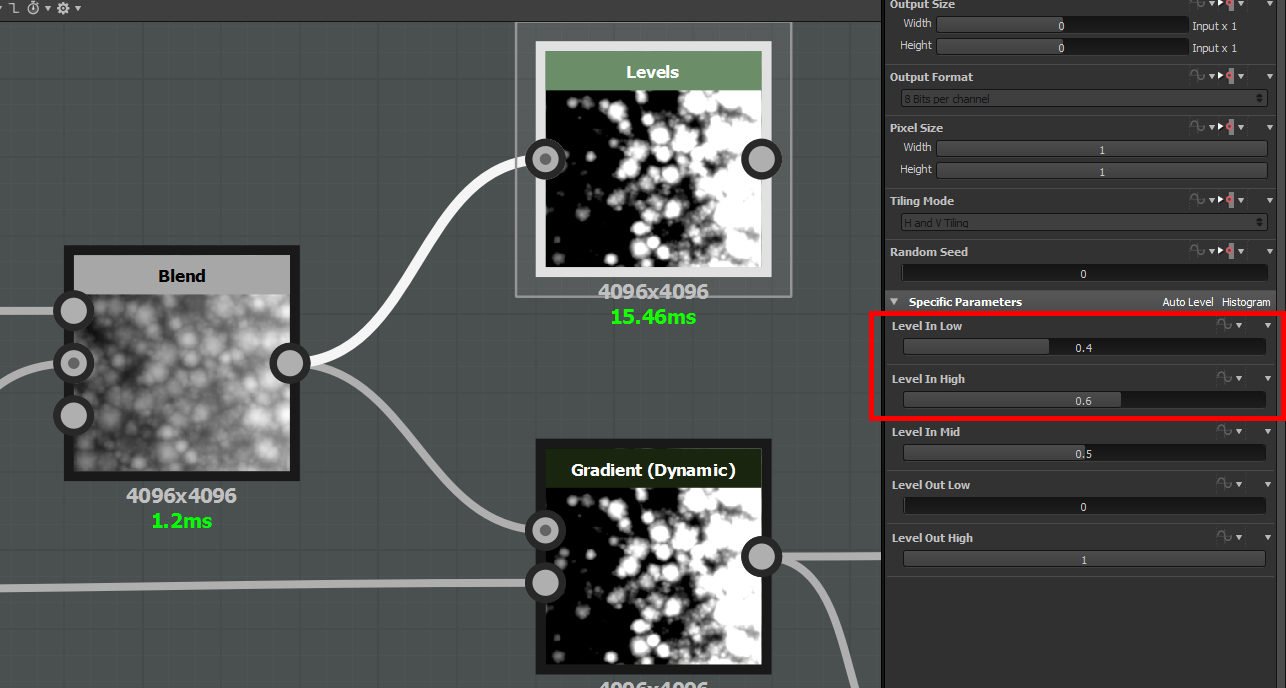This screenshot has width=1286, height=688.
Task: Toggle the expose control next to Output Size
Action: (x=1229, y=5)
